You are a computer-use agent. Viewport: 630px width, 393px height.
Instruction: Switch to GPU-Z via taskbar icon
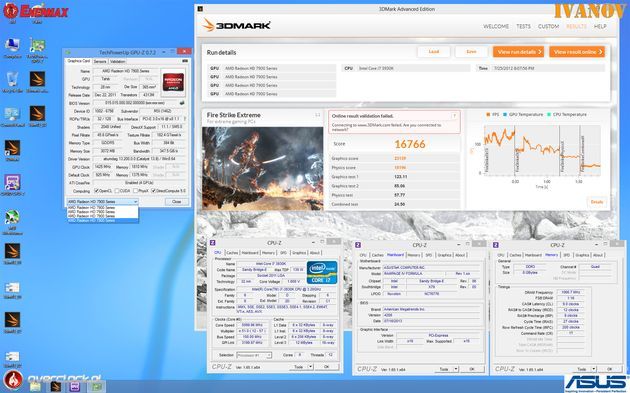click(x=96, y=387)
